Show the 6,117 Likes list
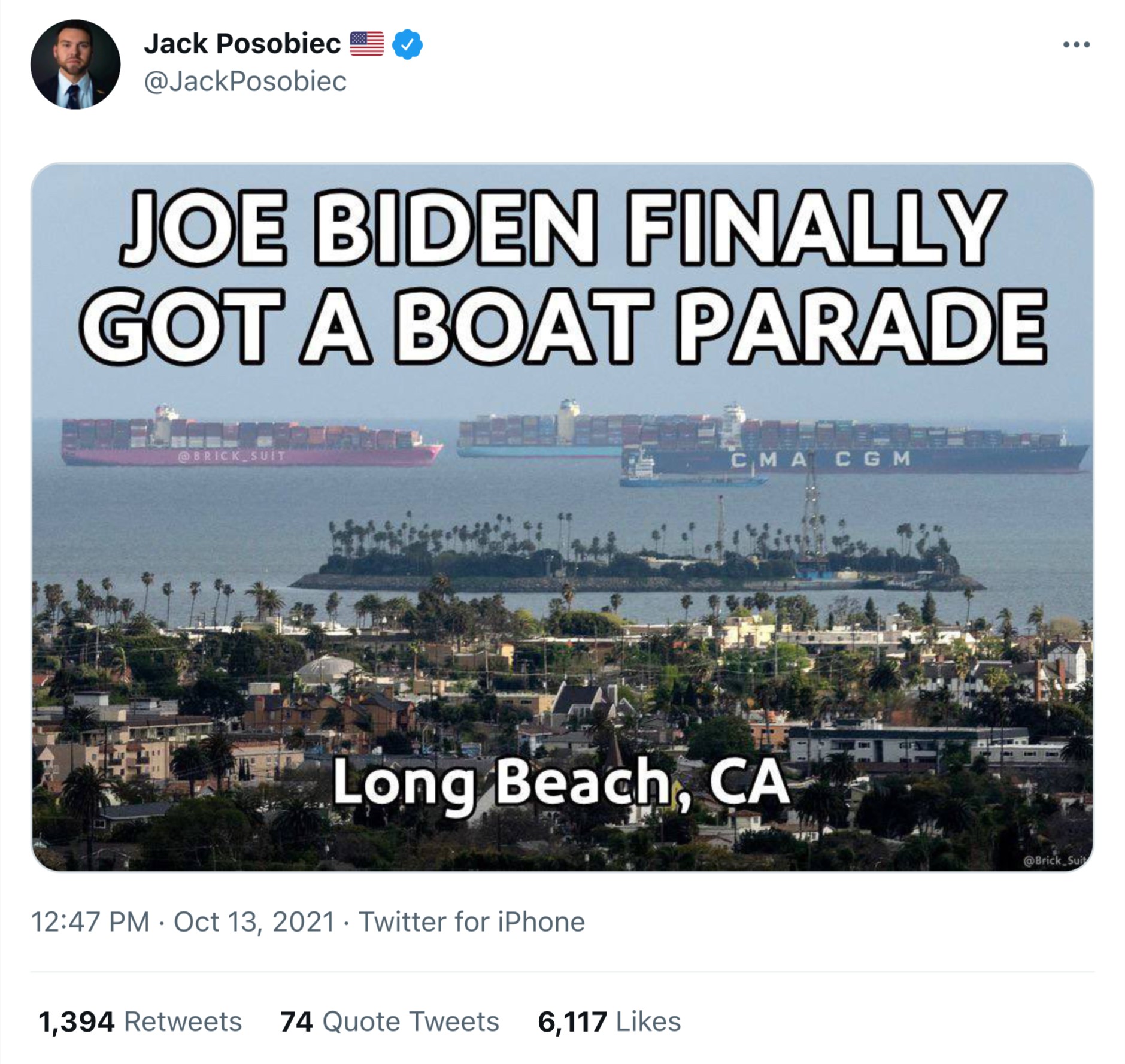The height and width of the screenshot is (1064, 1125). tap(609, 1021)
